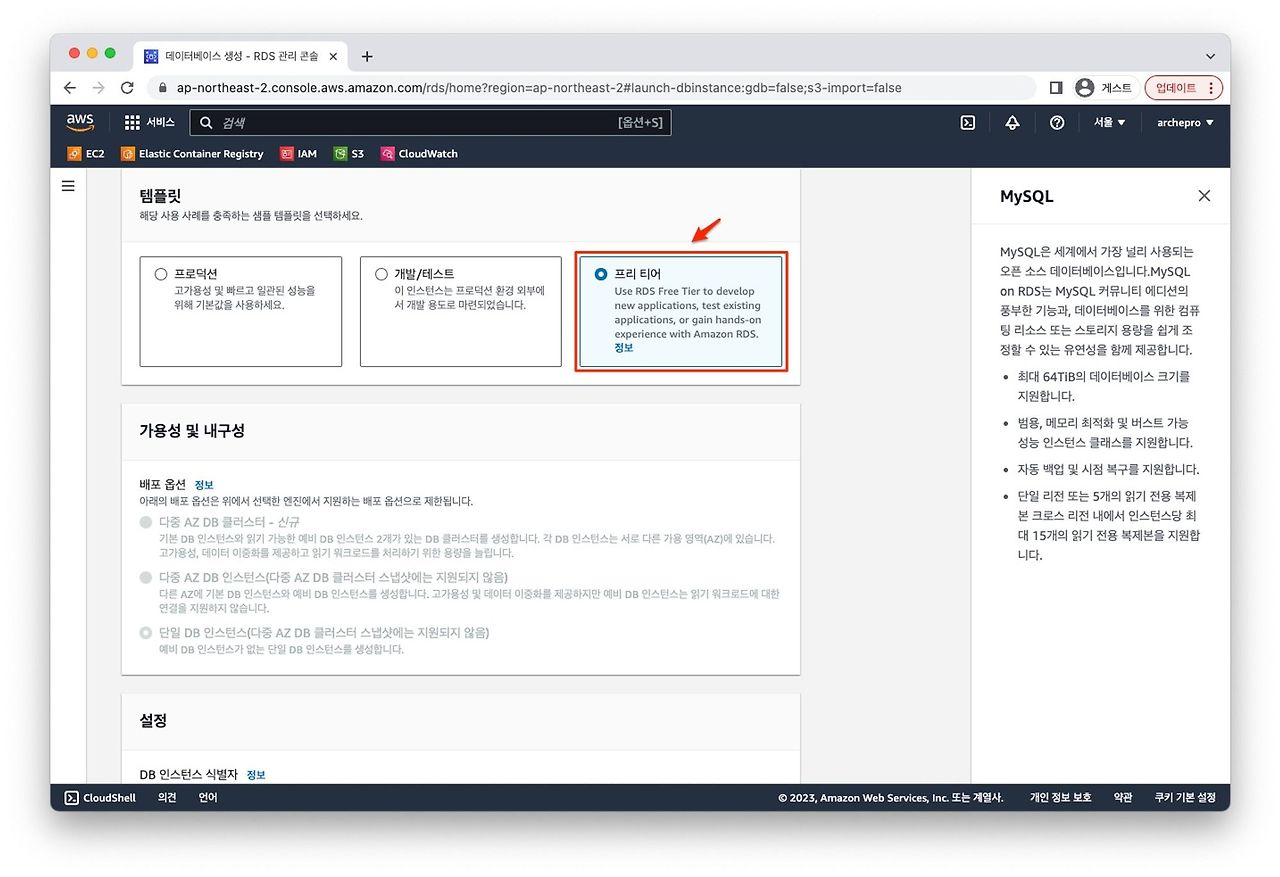Reload the browser page
The width and height of the screenshot is (1280, 877).
click(127, 88)
